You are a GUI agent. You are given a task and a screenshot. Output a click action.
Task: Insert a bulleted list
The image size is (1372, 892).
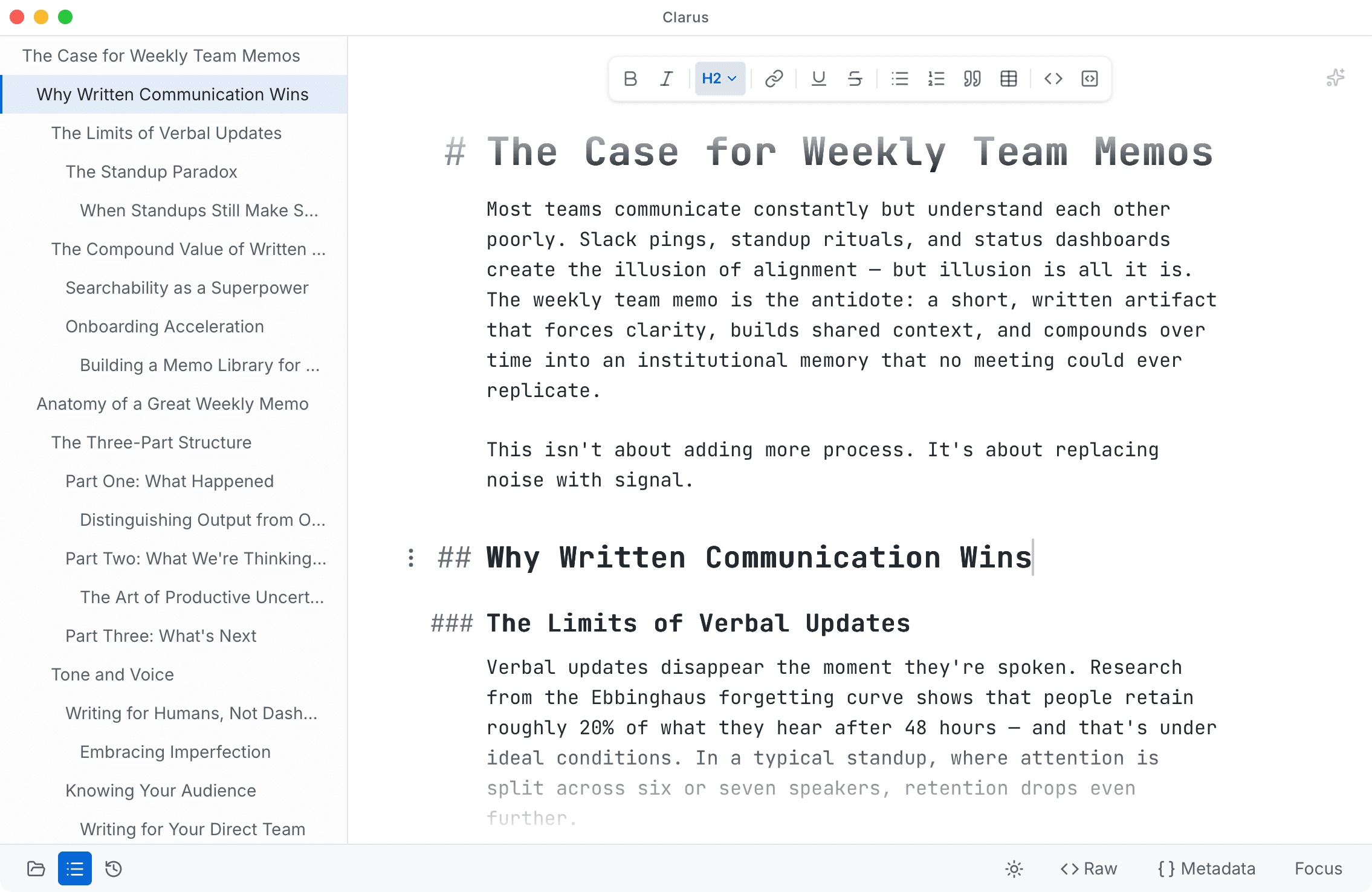click(900, 79)
